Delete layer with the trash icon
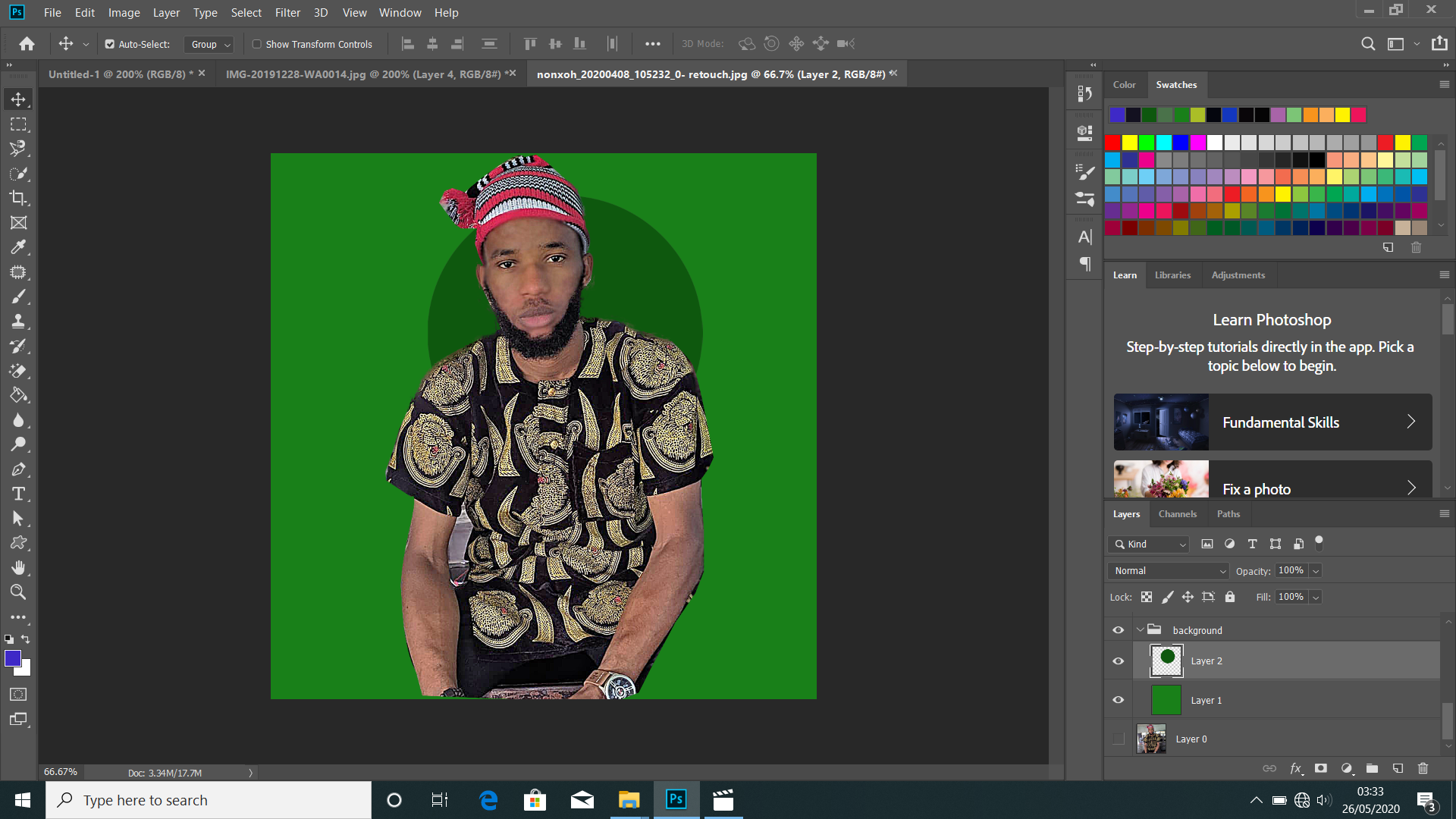Screen dimensions: 1456x819 click(1423, 768)
